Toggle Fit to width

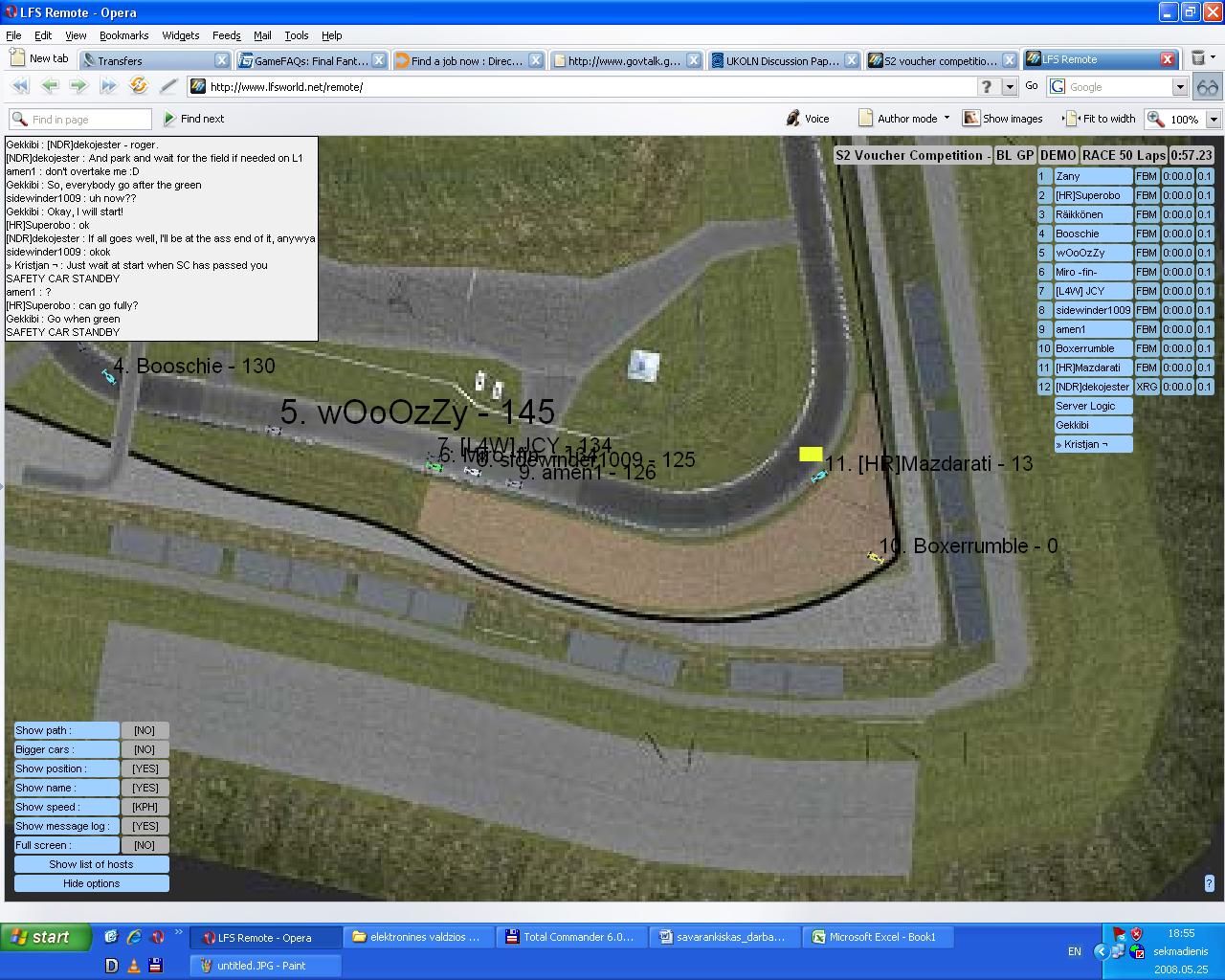tap(1101, 119)
